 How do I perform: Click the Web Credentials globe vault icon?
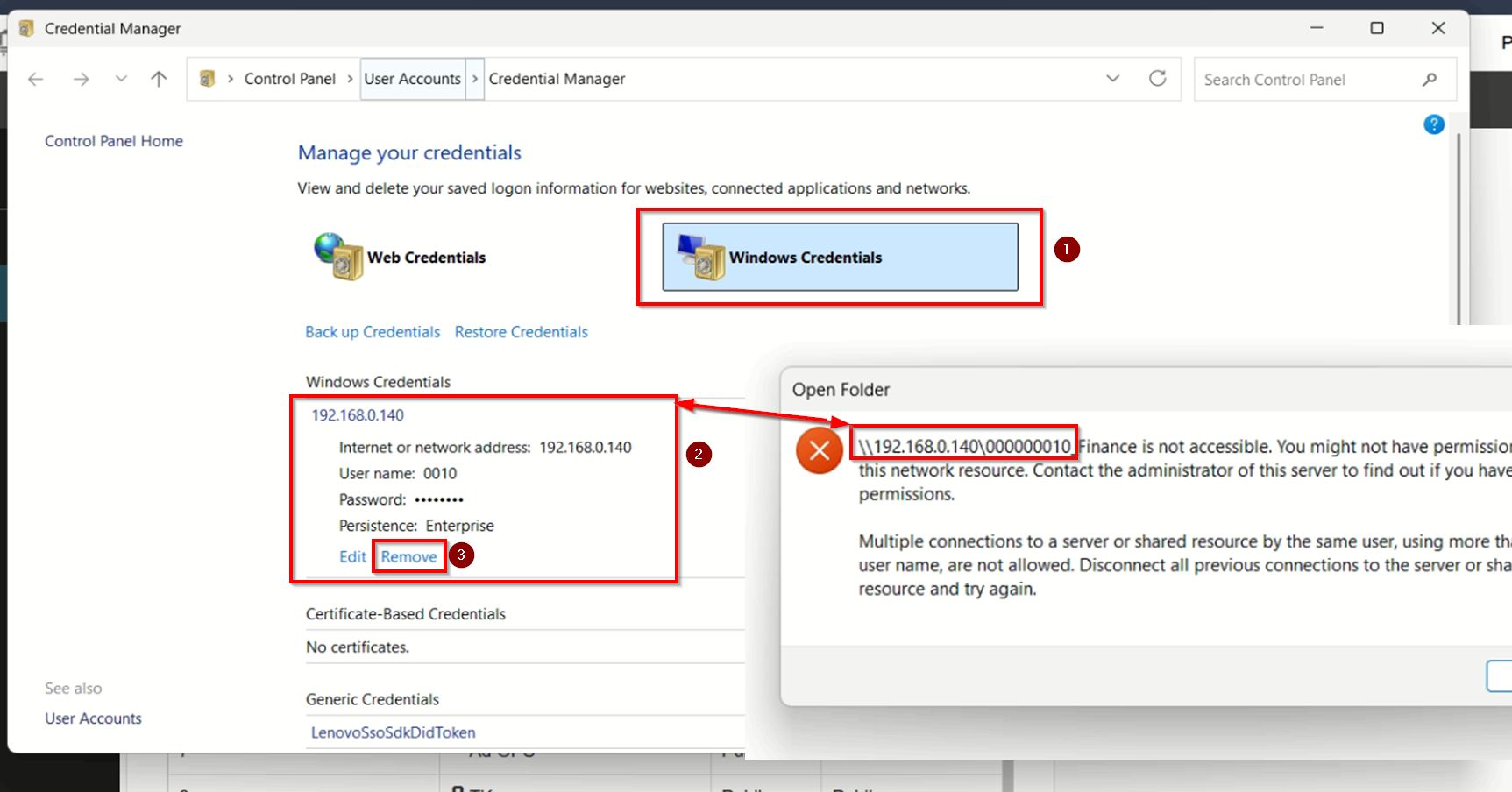click(338, 257)
